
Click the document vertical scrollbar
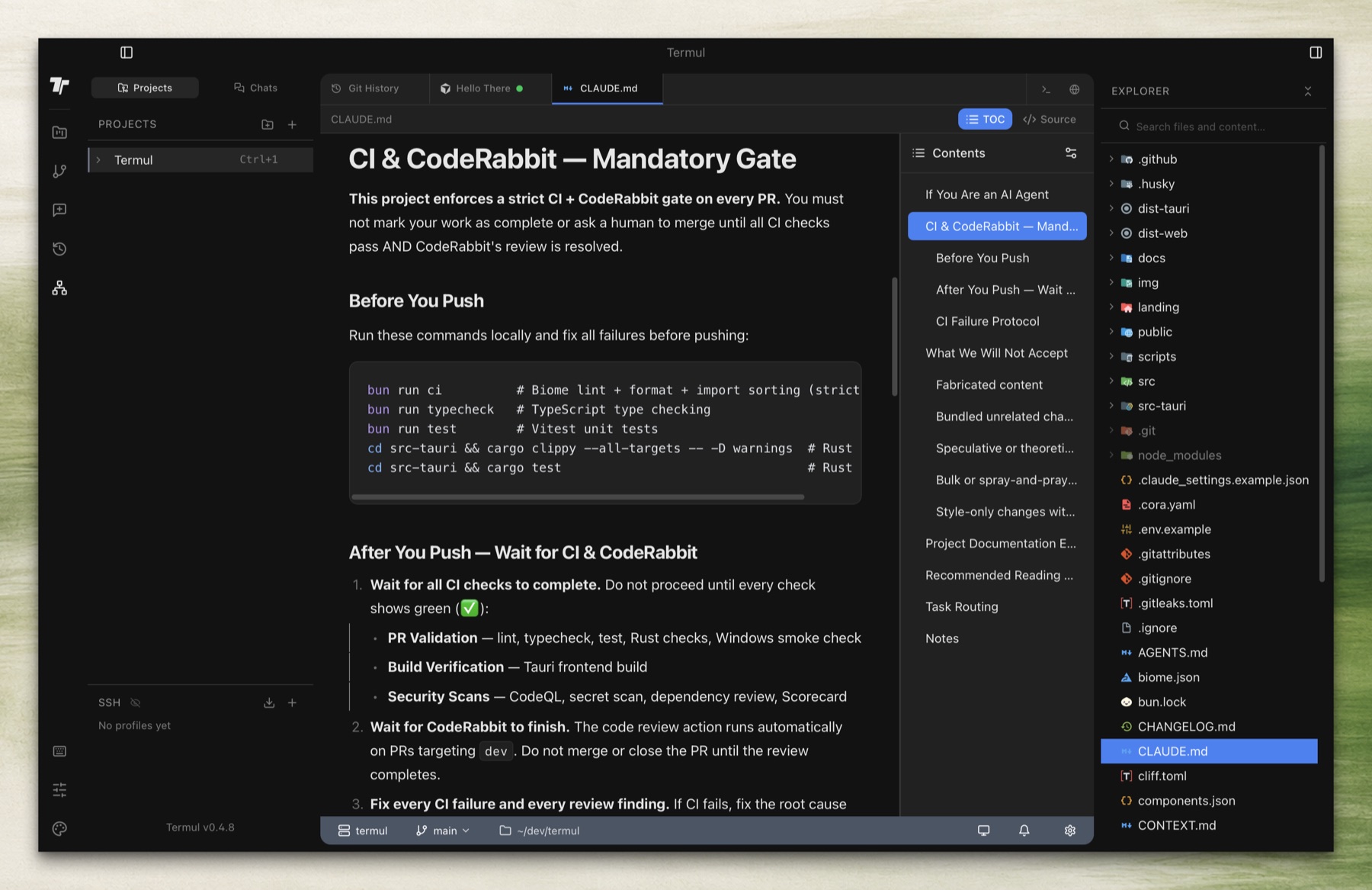(895, 336)
